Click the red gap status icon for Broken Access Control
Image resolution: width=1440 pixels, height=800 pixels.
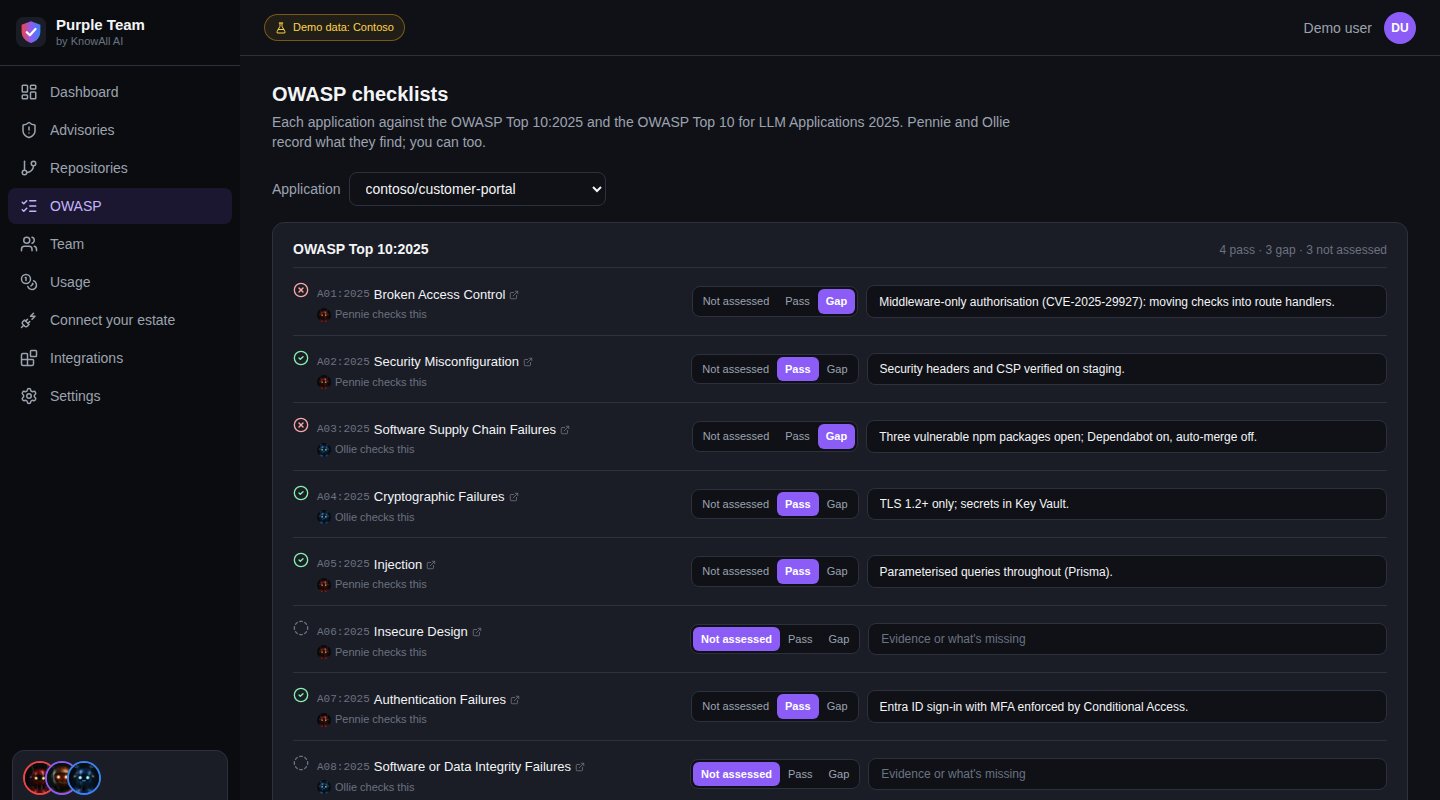point(301,290)
